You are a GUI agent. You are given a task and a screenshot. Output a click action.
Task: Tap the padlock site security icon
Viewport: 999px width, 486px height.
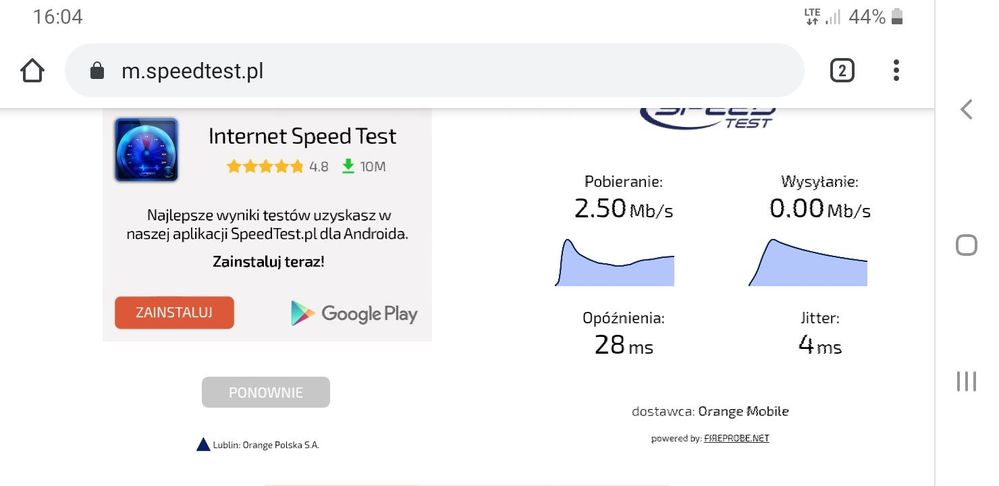coord(97,71)
